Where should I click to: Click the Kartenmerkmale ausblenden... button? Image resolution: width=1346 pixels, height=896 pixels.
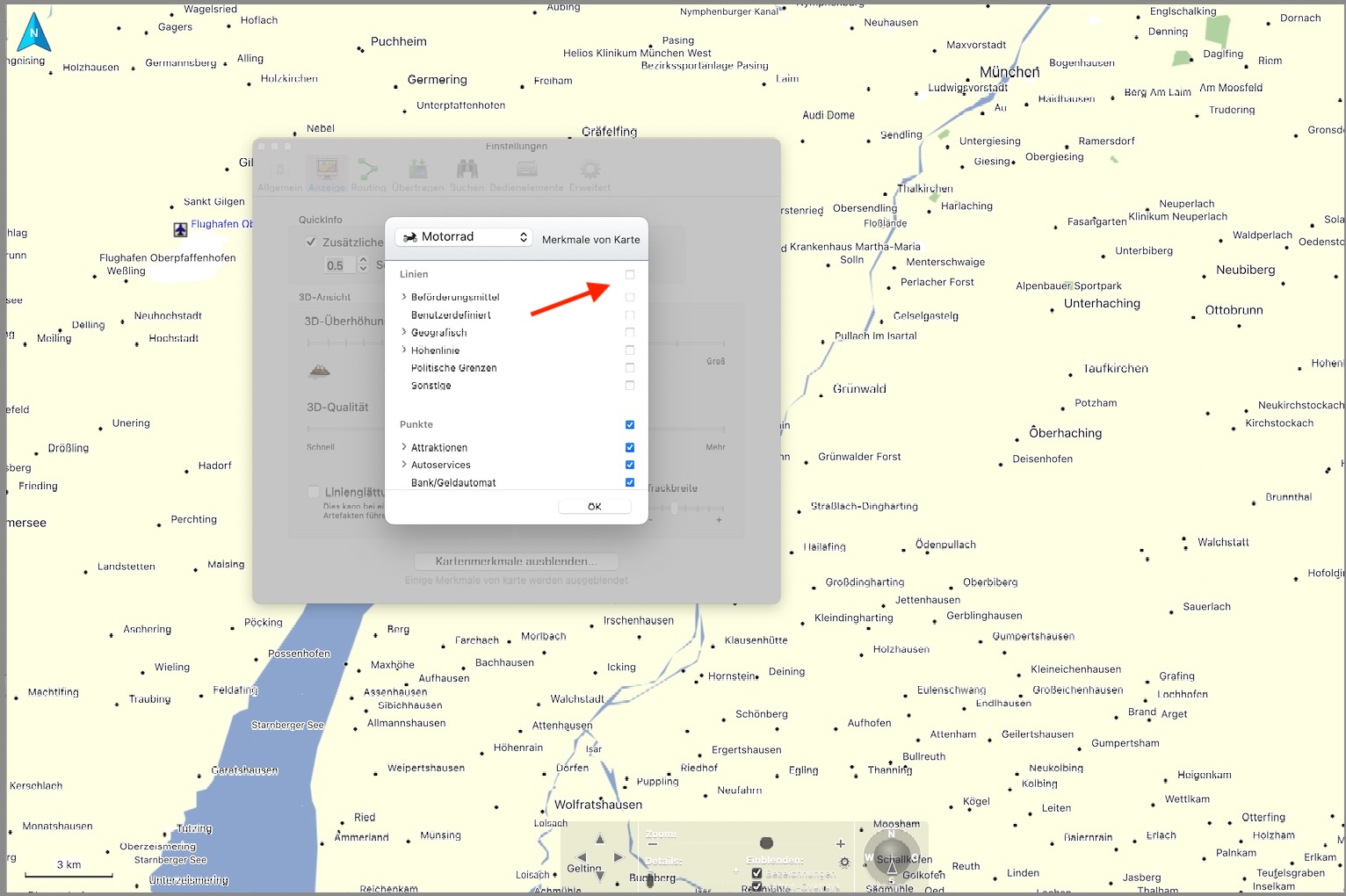[516, 561]
